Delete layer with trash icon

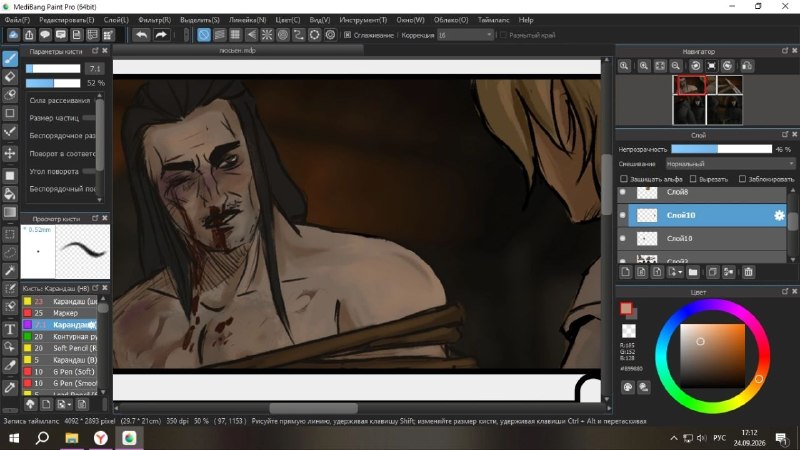[748, 272]
